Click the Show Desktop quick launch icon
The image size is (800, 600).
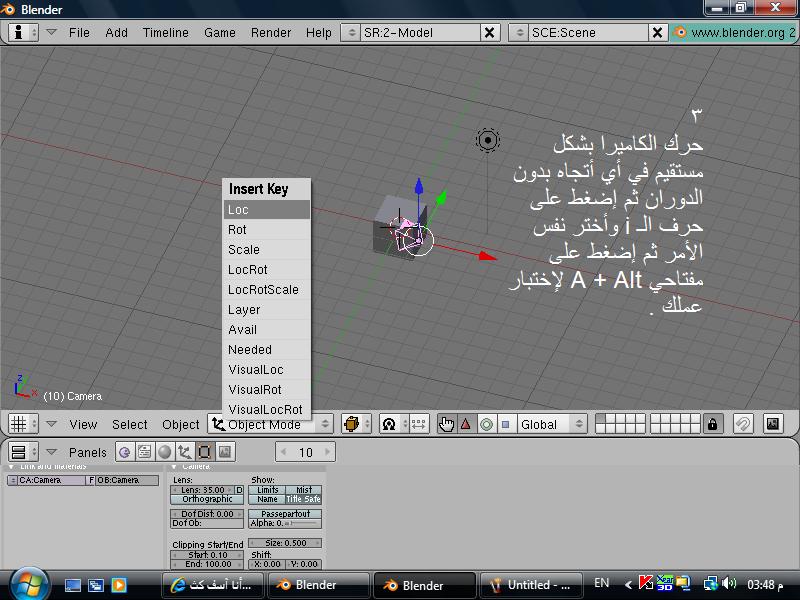[72, 585]
